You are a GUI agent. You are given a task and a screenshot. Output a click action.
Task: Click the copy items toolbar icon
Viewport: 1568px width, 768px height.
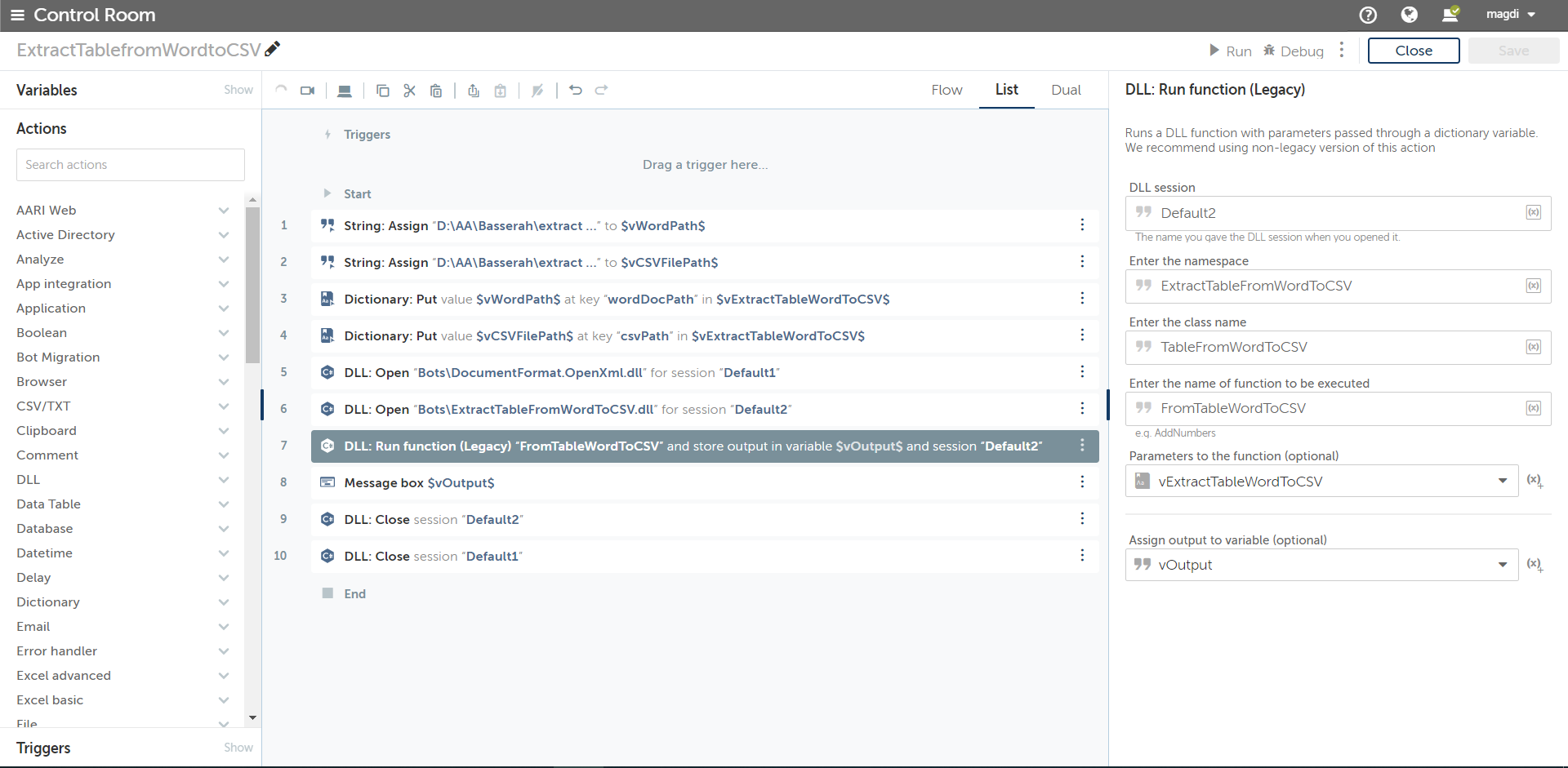click(x=382, y=91)
